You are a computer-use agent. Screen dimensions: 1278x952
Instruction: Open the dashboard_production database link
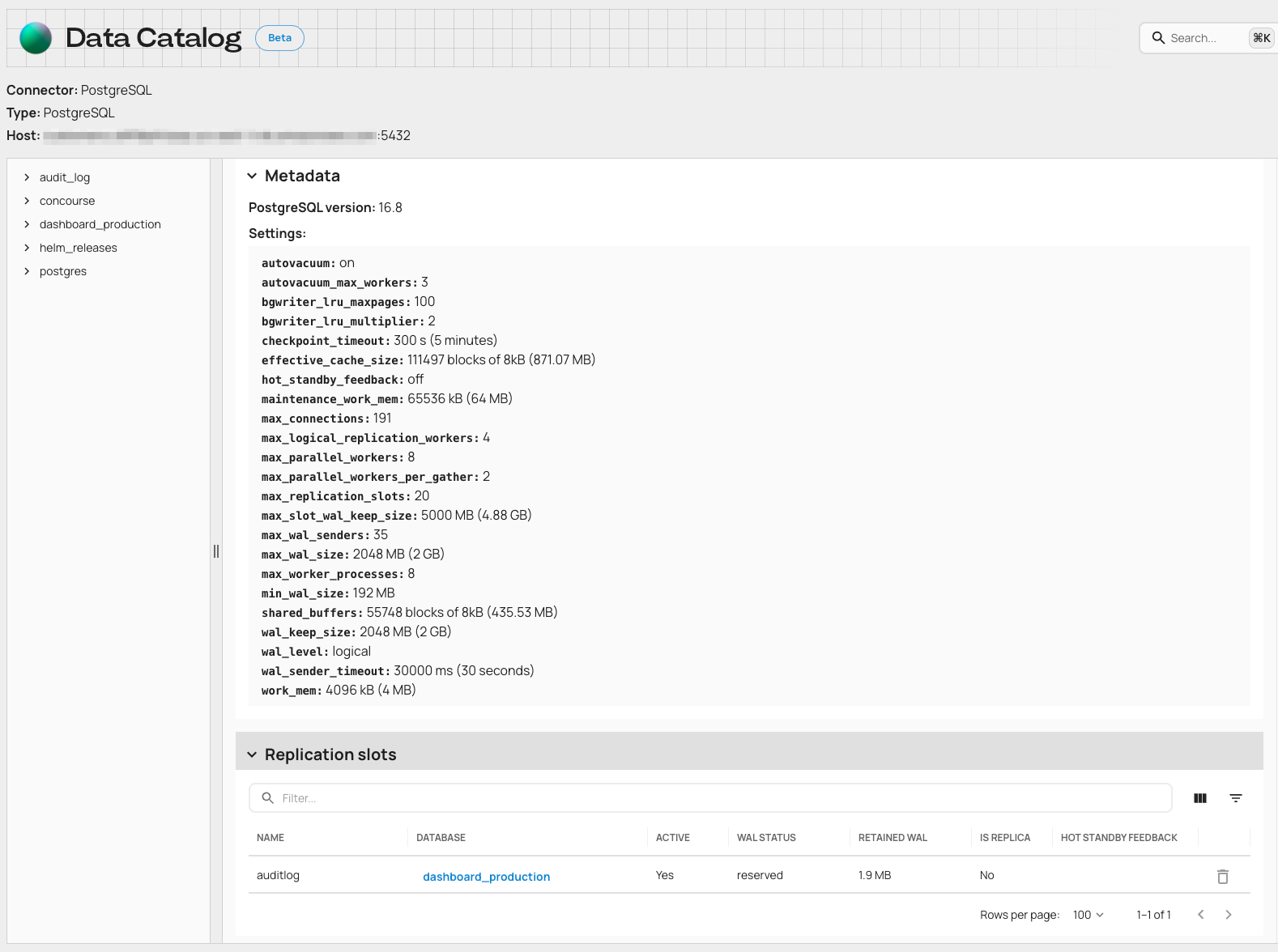pos(486,877)
